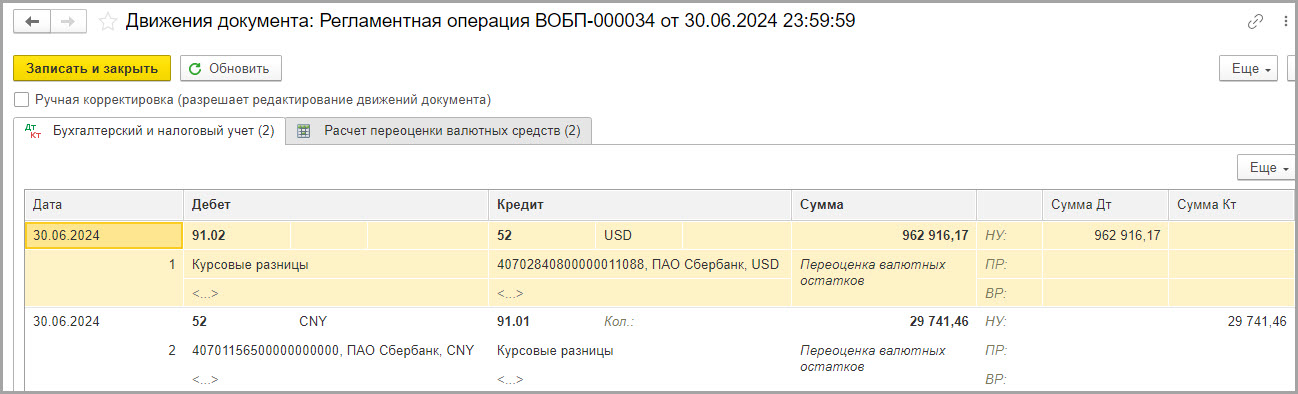Click the Дебет column header
This screenshot has width=1298, height=394.
(x=335, y=204)
